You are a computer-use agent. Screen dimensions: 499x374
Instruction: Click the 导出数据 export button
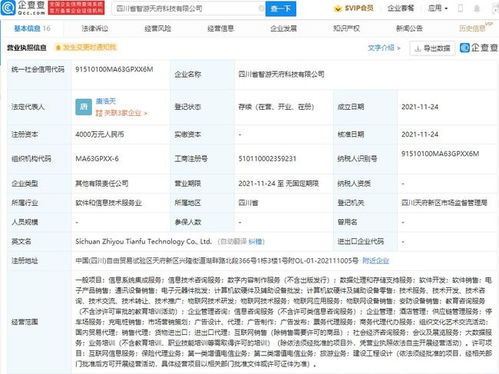tap(432, 48)
